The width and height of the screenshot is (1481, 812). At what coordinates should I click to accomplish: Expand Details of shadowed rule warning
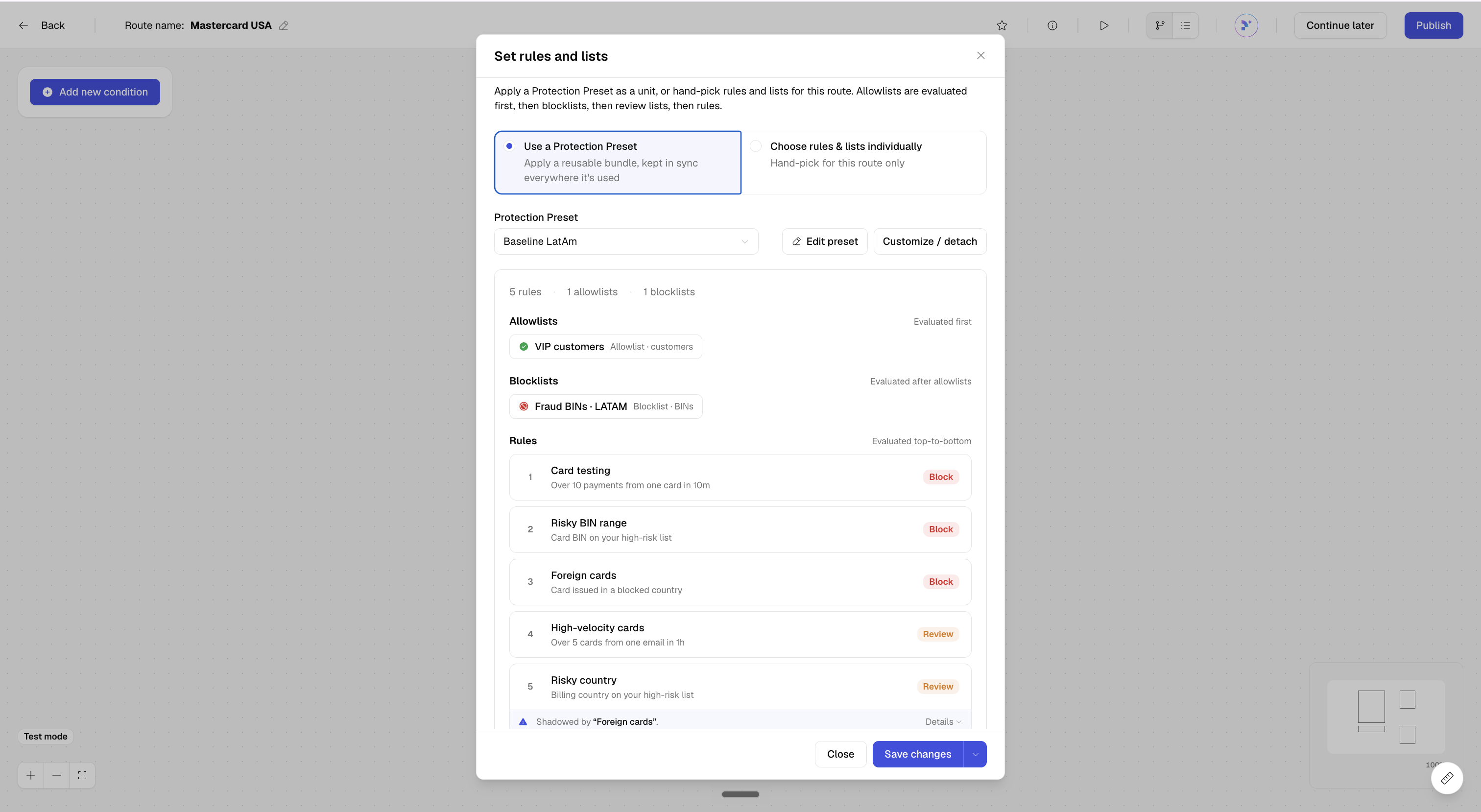(943, 722)
